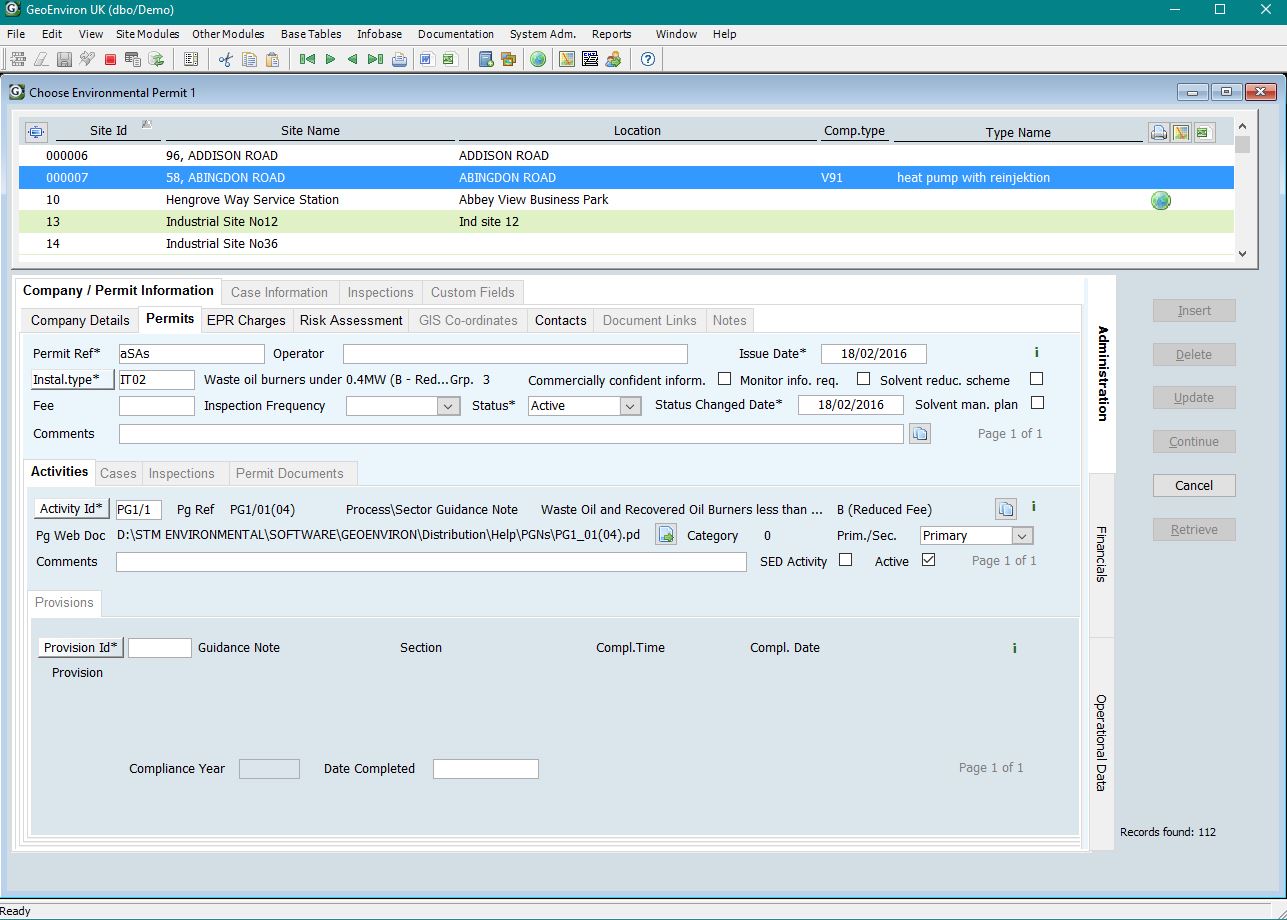Click the scissors Cut icon in toolbar

(225, 59)
